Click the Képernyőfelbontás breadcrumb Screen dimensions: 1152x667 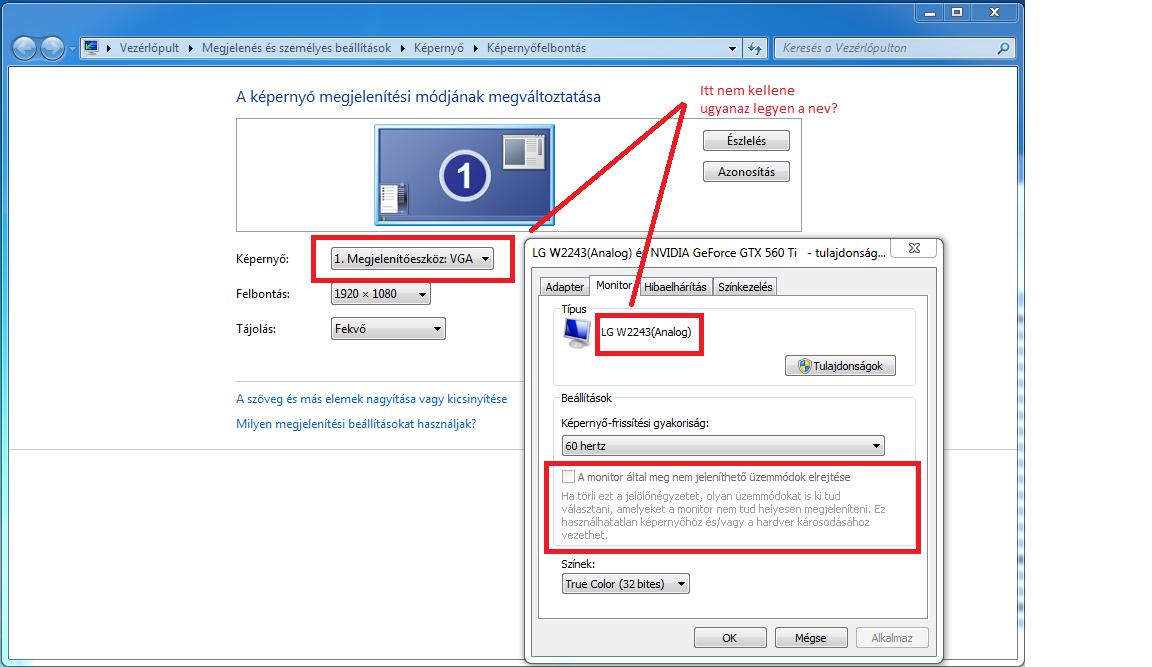click(x=536, y=48)
